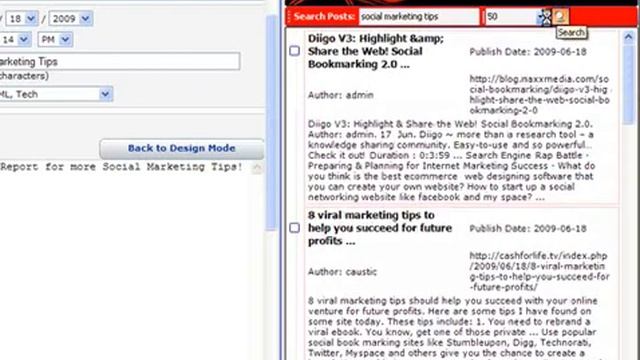Click the title field ending in Marketing Tips
The width and height of the screenshot is (640, 360).
pyautogui.click(x=120, y=62)
